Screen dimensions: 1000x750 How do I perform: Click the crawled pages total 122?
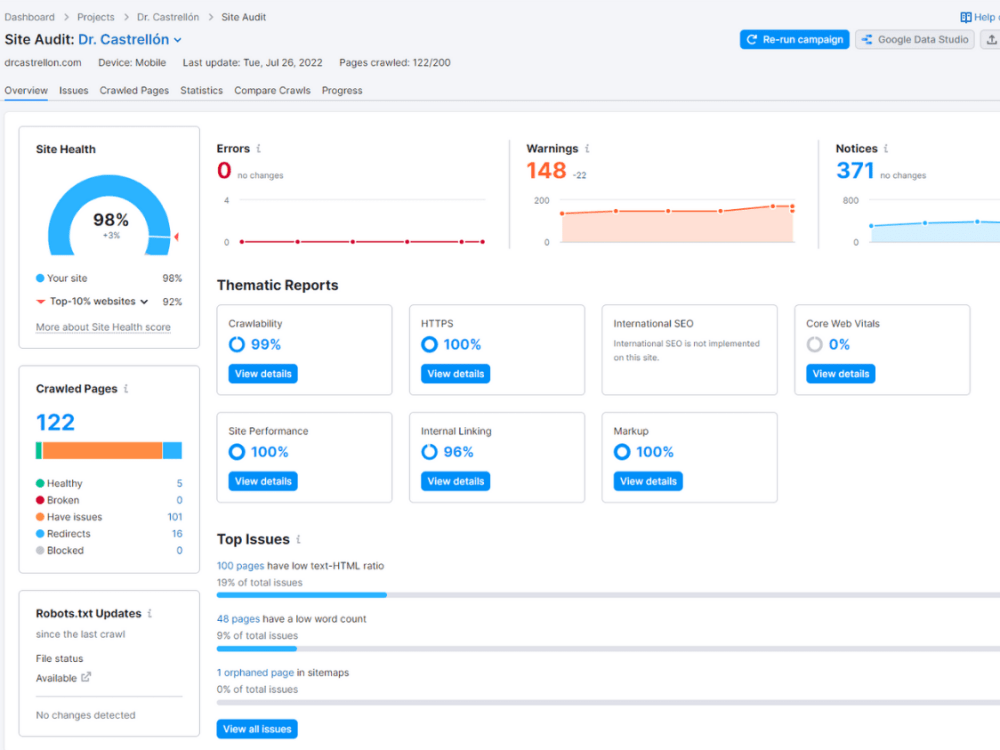[x=55, y=422]
